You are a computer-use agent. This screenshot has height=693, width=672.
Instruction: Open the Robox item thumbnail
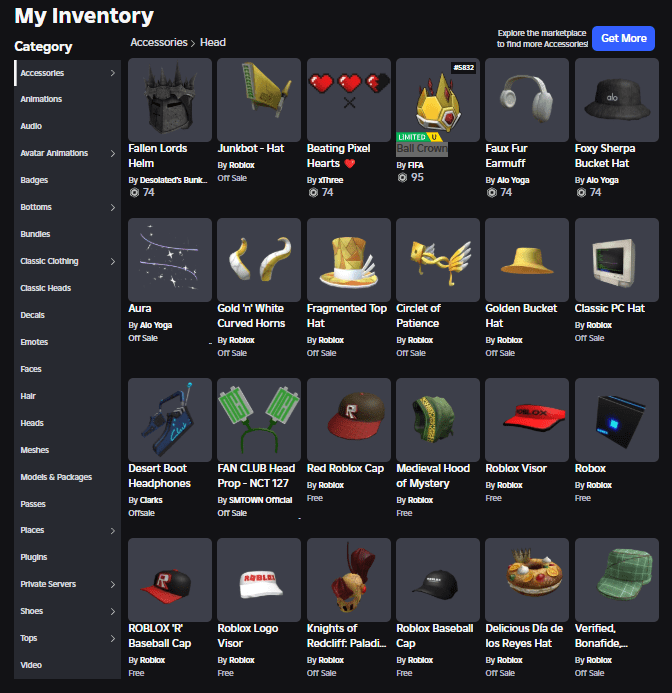tap(617, 420)
